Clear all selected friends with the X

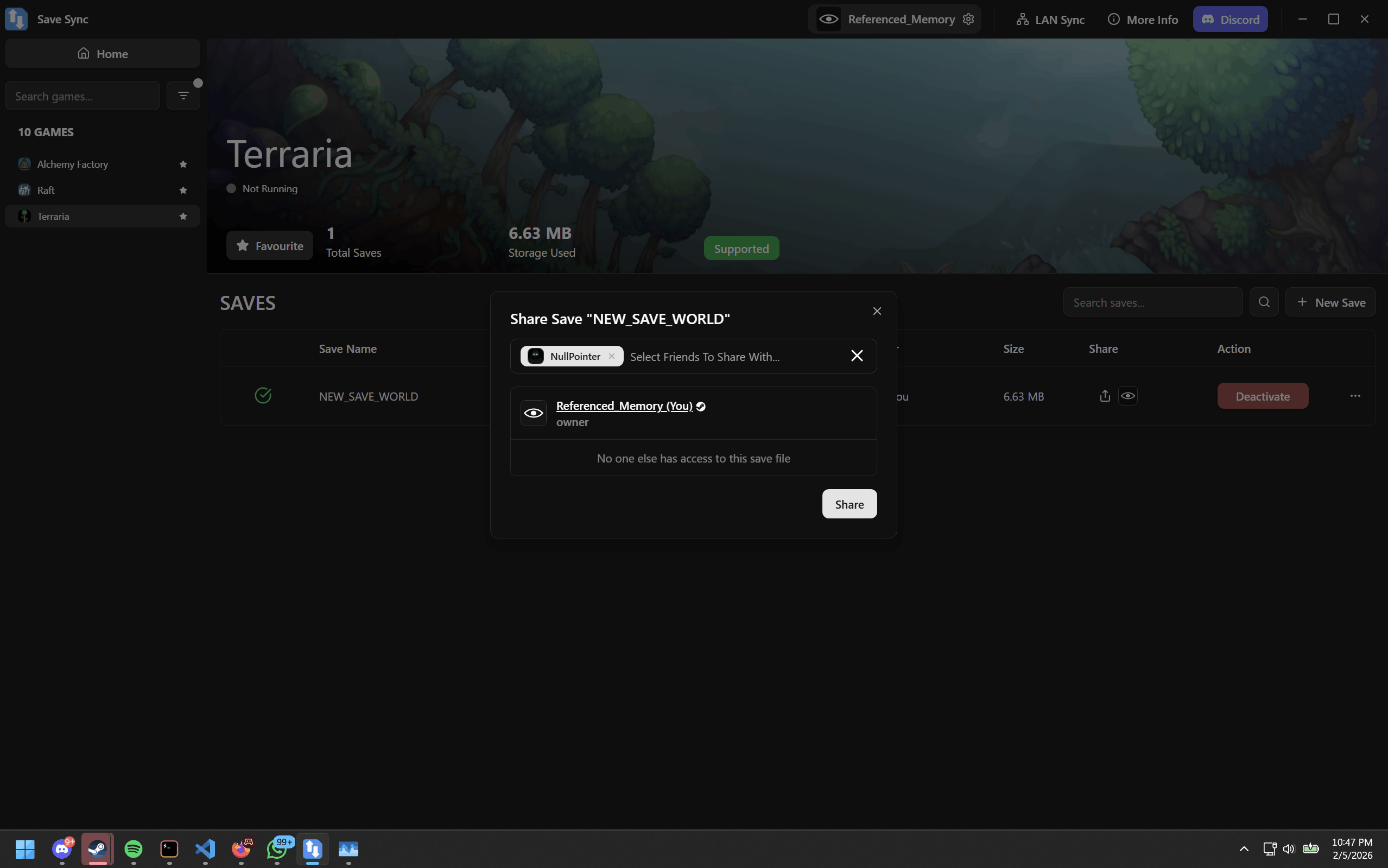(857, 356)
